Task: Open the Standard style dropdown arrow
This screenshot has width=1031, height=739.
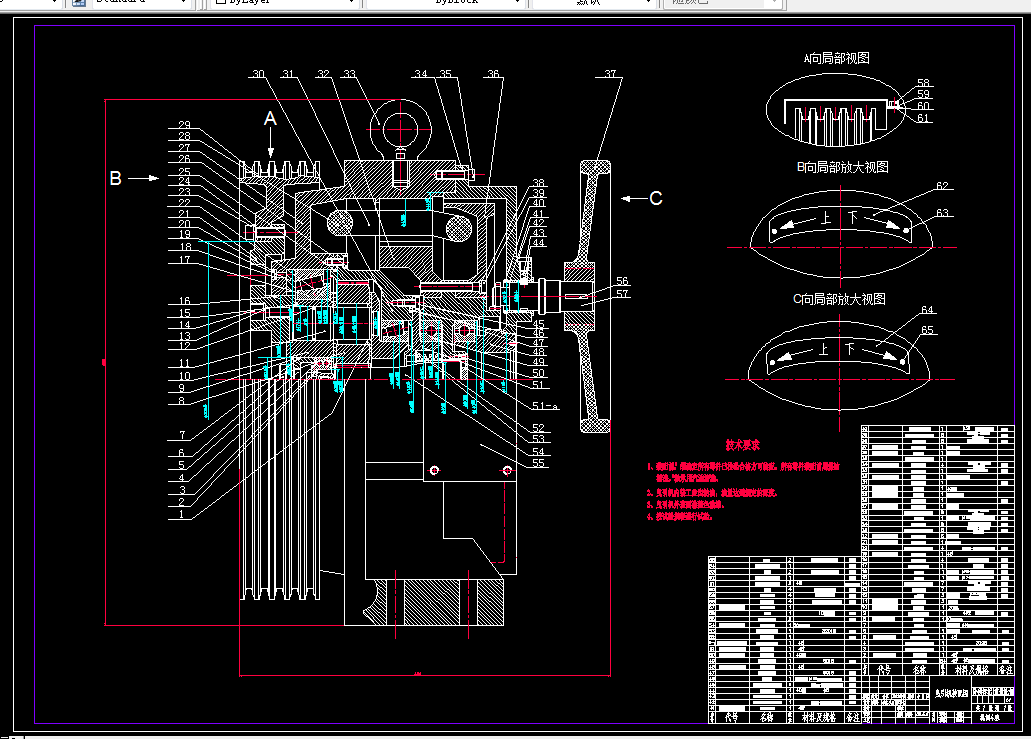Action: click(x=183, y=3)
